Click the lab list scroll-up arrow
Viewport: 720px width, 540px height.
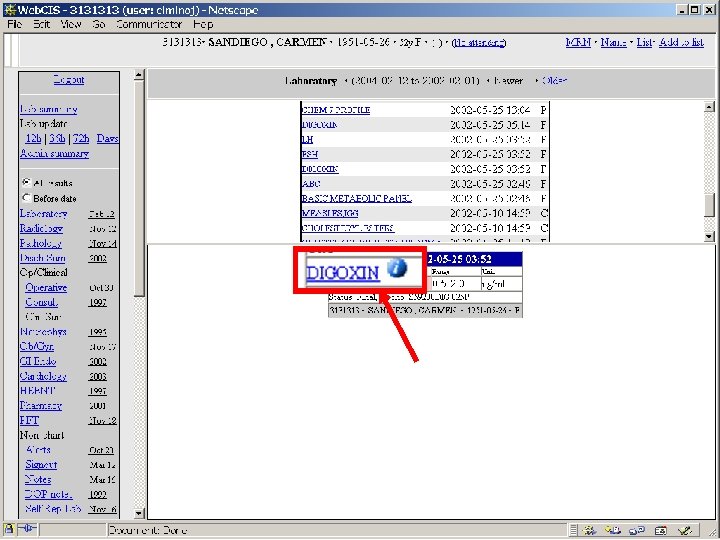pos(709,107)
